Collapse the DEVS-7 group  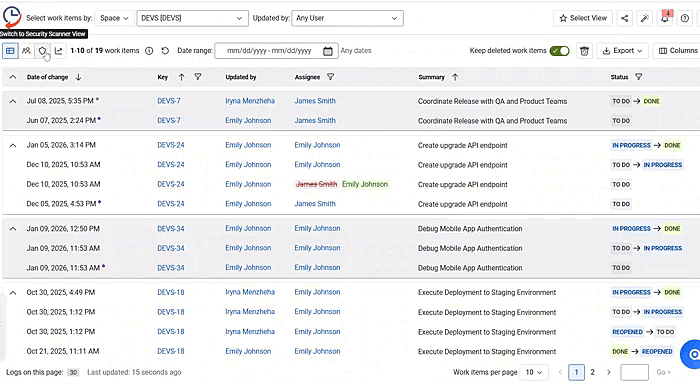(13, 101)
